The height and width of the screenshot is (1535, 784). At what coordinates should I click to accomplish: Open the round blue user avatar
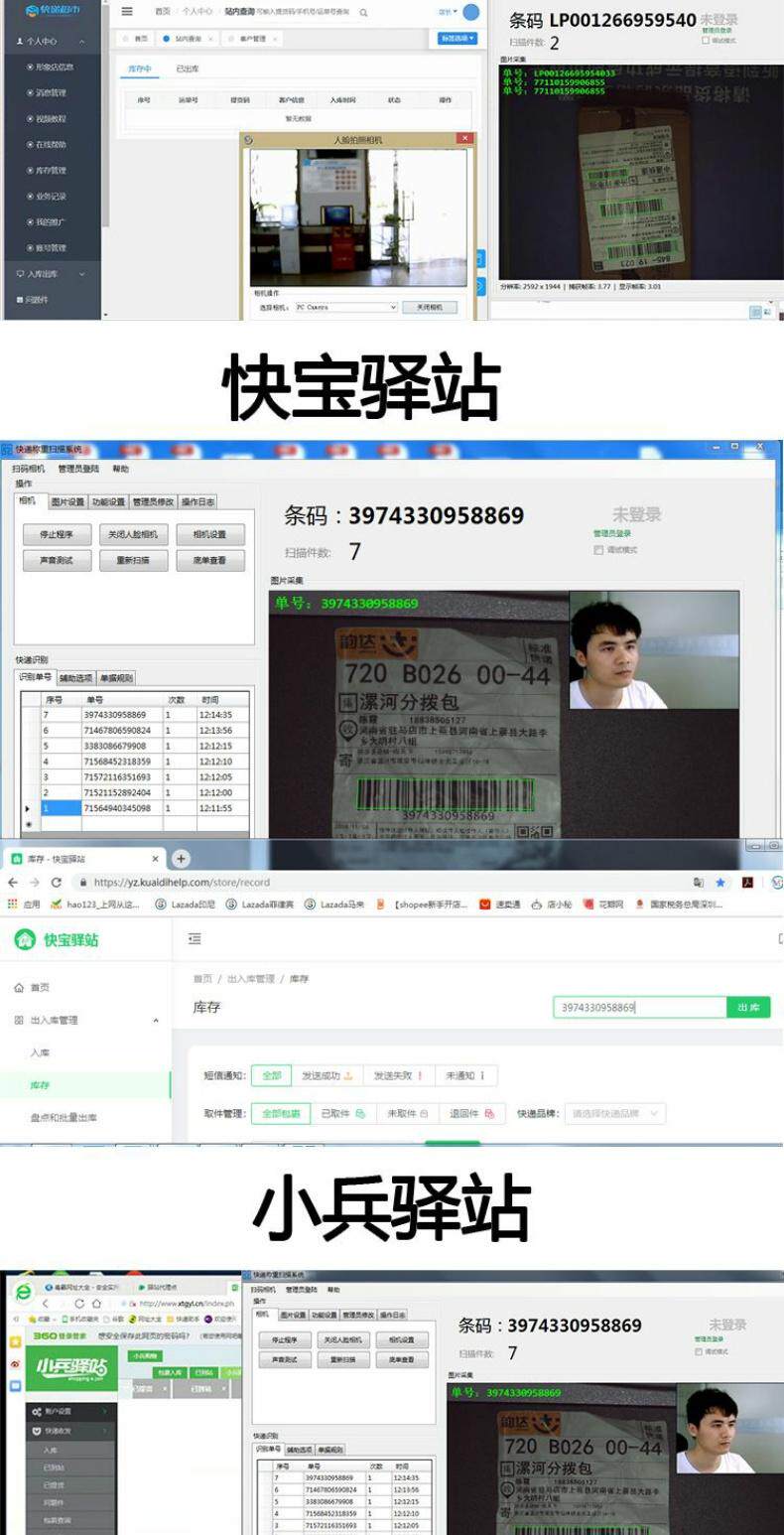[471, 12]
